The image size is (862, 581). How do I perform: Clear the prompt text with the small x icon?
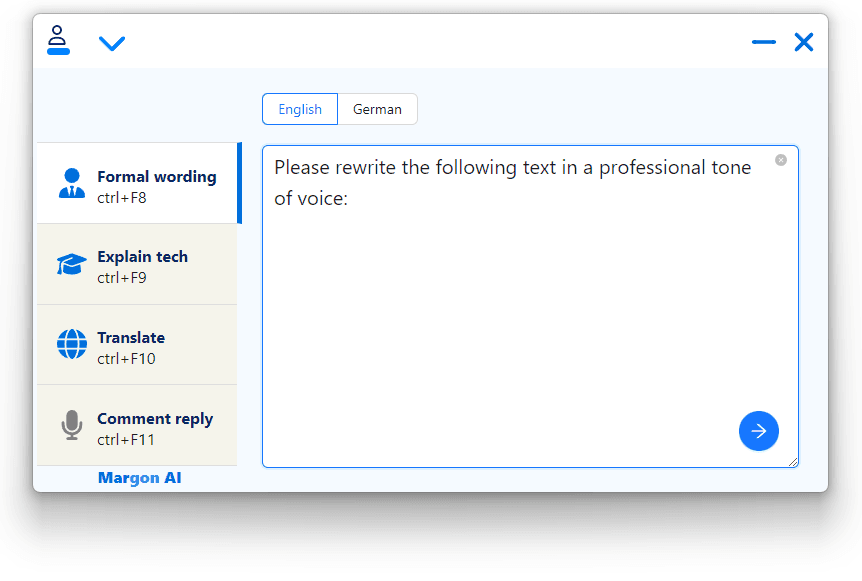point(781,160)
